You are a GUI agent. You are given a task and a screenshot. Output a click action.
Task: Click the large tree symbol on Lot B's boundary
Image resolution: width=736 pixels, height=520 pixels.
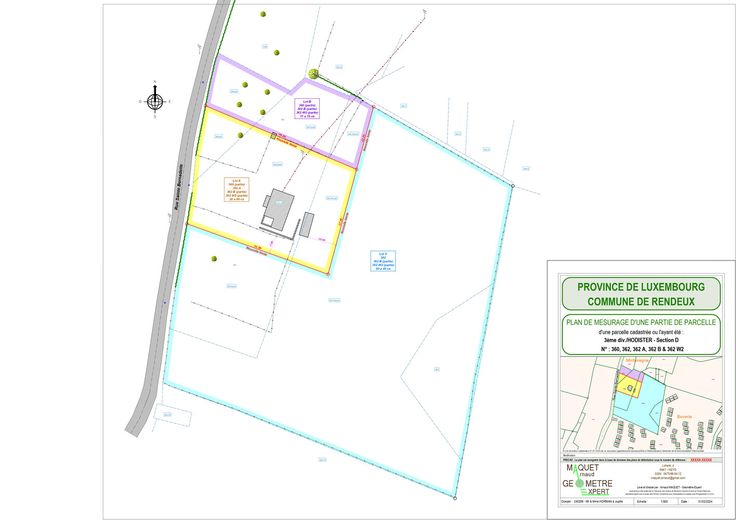click(x=313, y=73)
